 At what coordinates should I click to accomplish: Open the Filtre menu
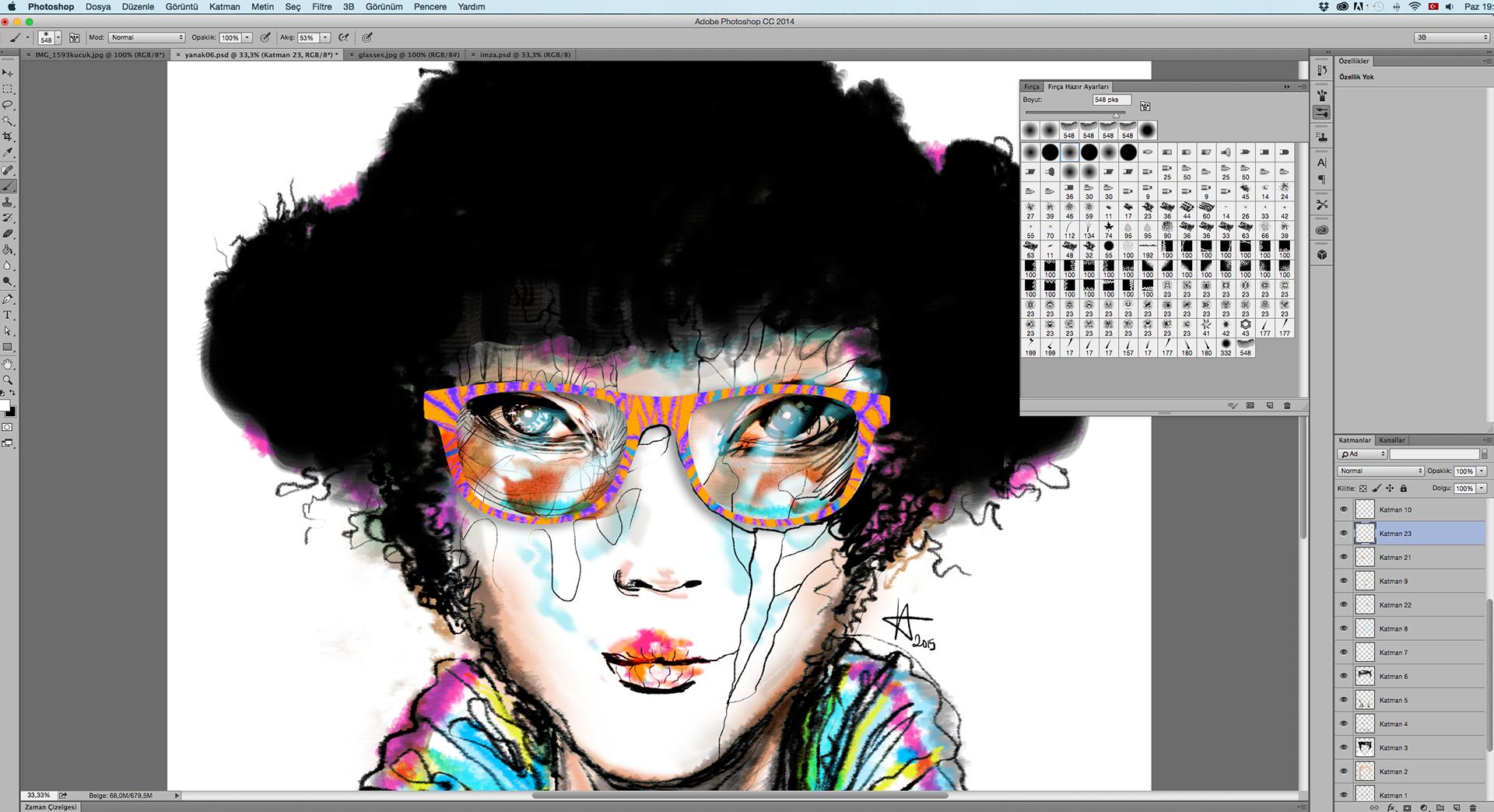pyautogui.click(x=322, y=7)
